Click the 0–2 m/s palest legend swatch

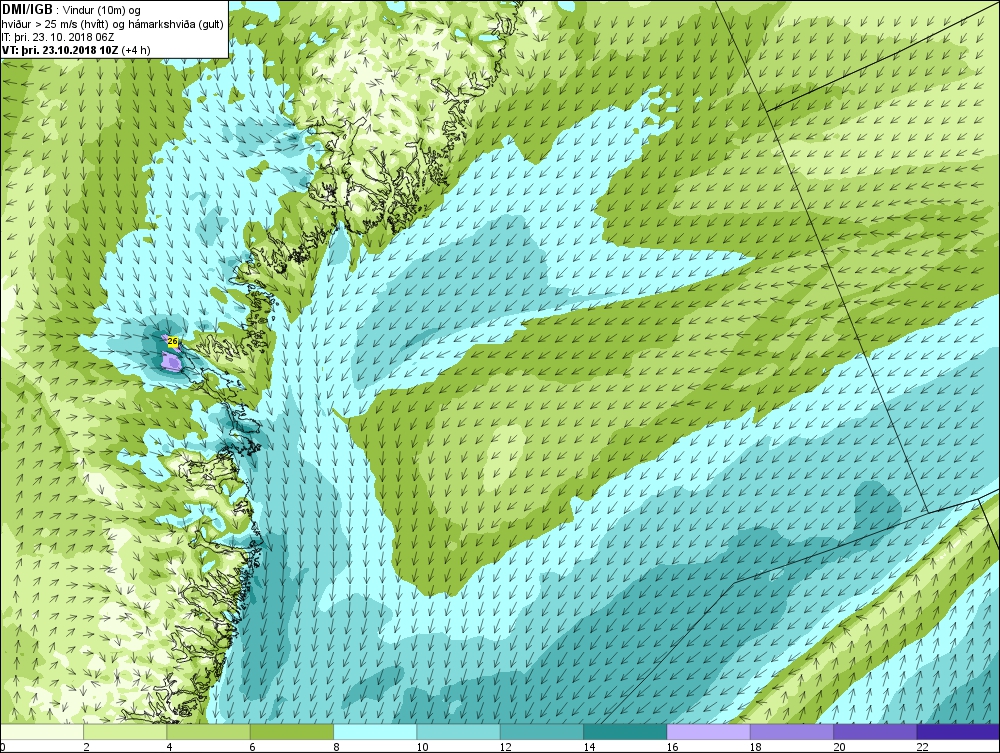click(x=41, y=732)
